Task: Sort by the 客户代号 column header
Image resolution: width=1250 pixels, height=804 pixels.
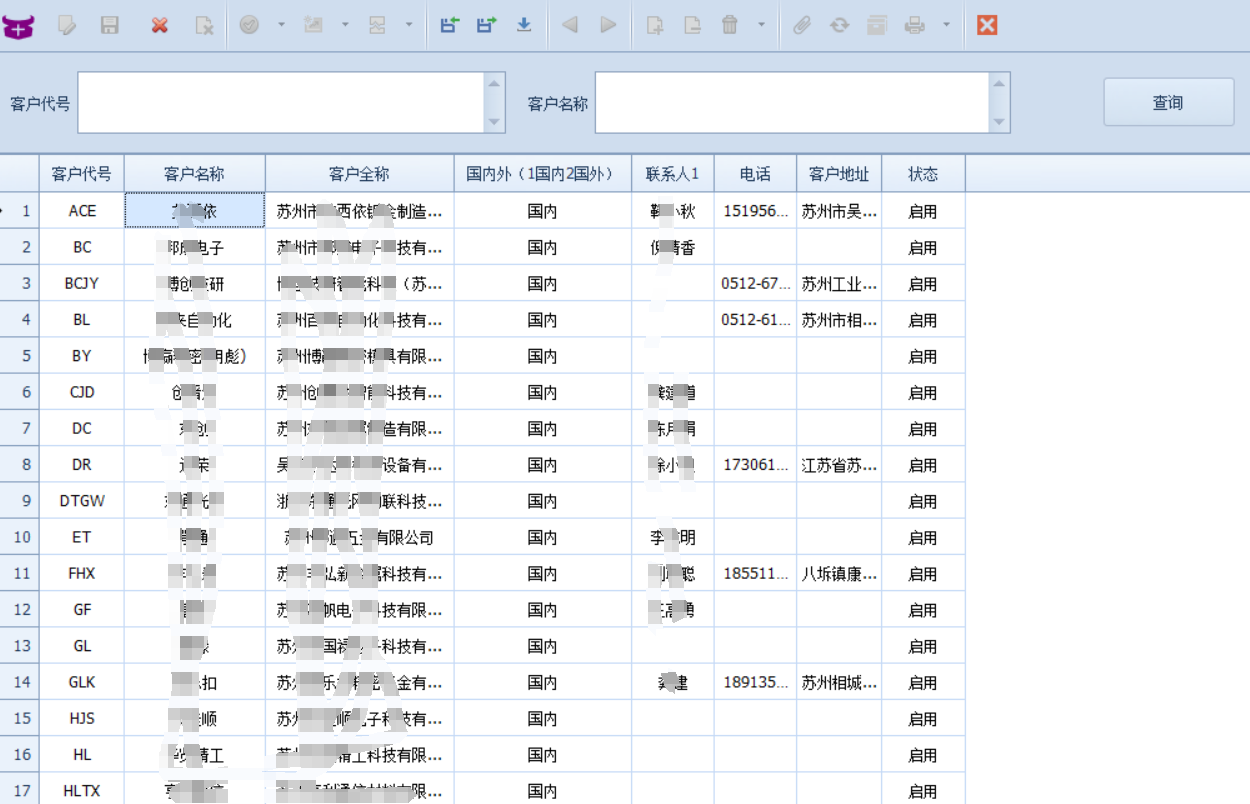Action: (x=82, y=174)
